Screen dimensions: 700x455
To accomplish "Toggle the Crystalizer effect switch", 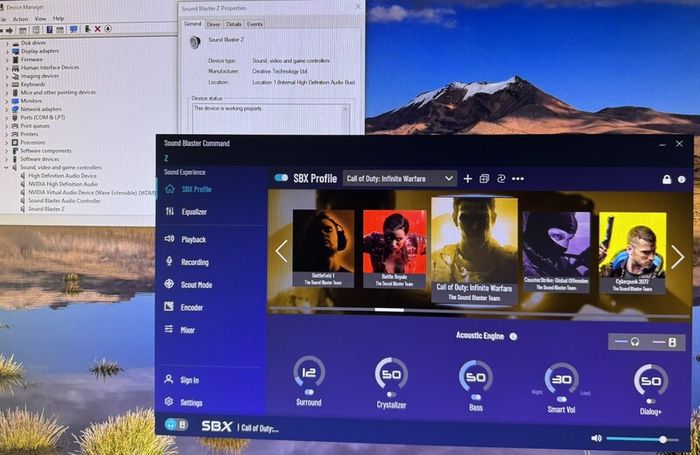I will 391,394.
